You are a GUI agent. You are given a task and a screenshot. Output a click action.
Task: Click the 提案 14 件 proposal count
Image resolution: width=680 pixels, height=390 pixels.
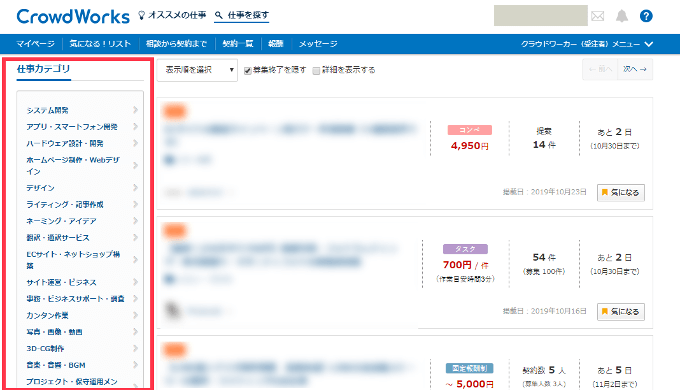tap(544, 138)
